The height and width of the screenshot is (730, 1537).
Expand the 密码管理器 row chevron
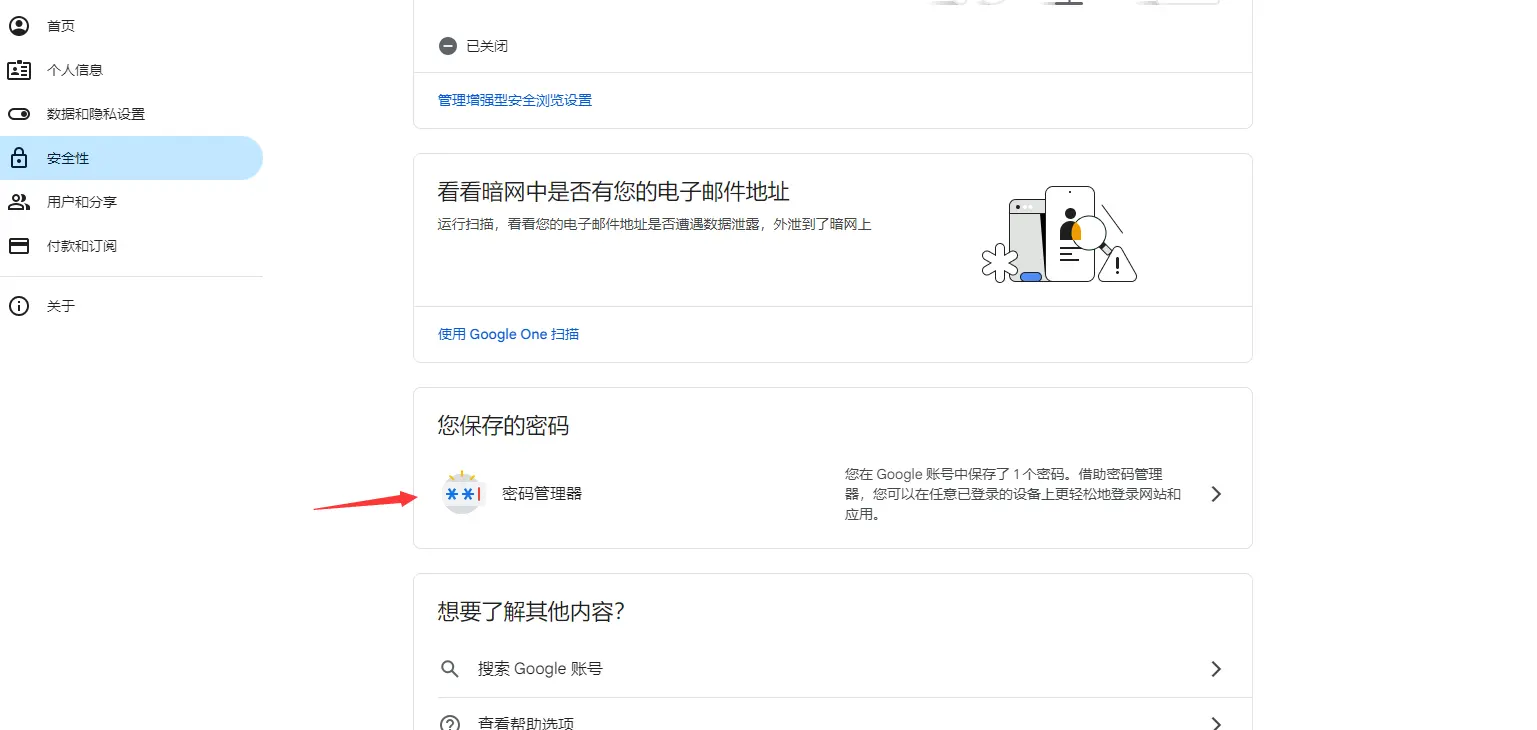point(1216,494)
